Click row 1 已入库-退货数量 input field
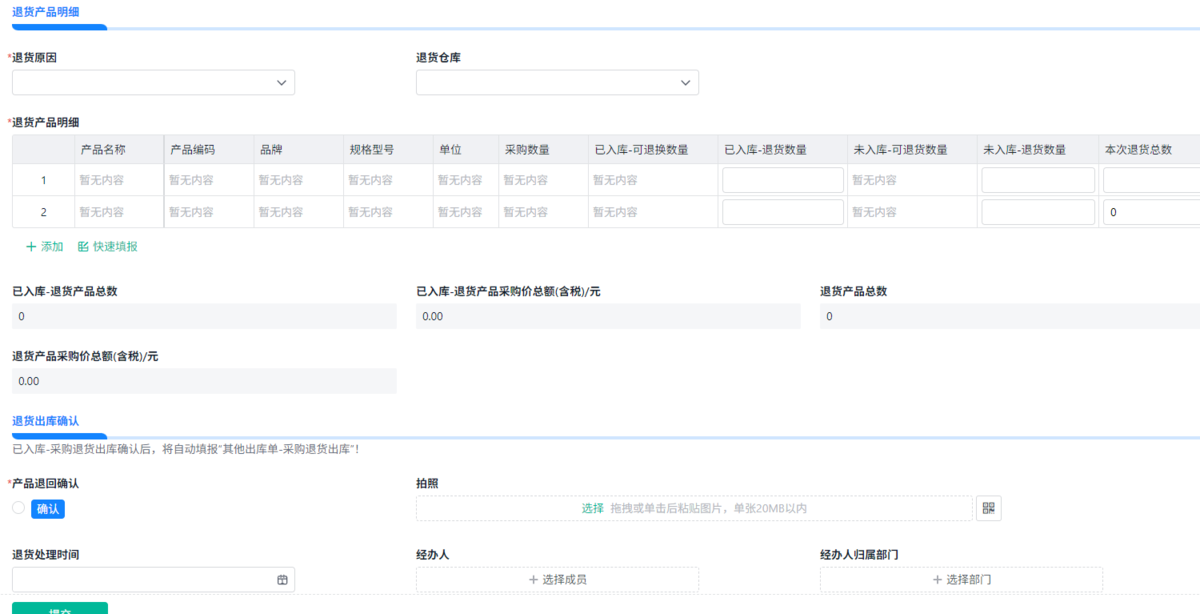The width and height of the screenshot is (1200, 614). click(x=783, y=181)
